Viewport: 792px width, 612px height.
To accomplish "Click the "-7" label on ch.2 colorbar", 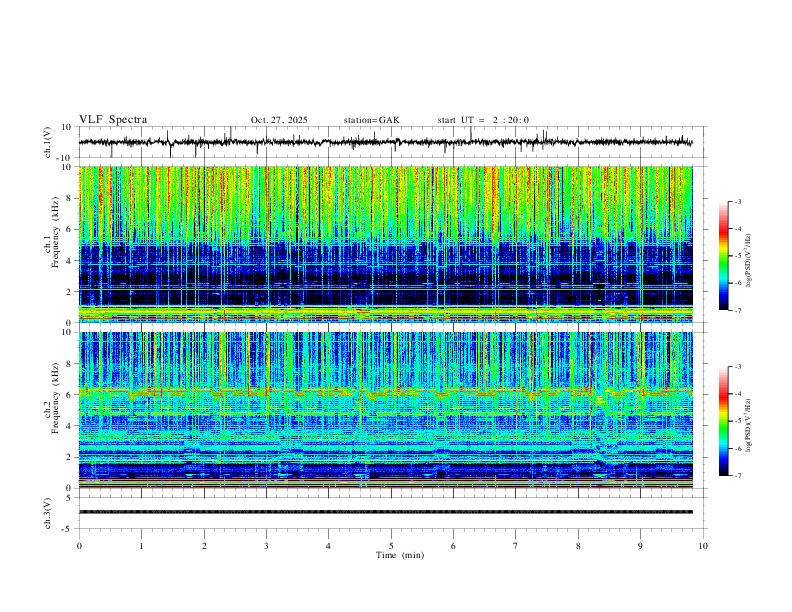I will 738,476.
